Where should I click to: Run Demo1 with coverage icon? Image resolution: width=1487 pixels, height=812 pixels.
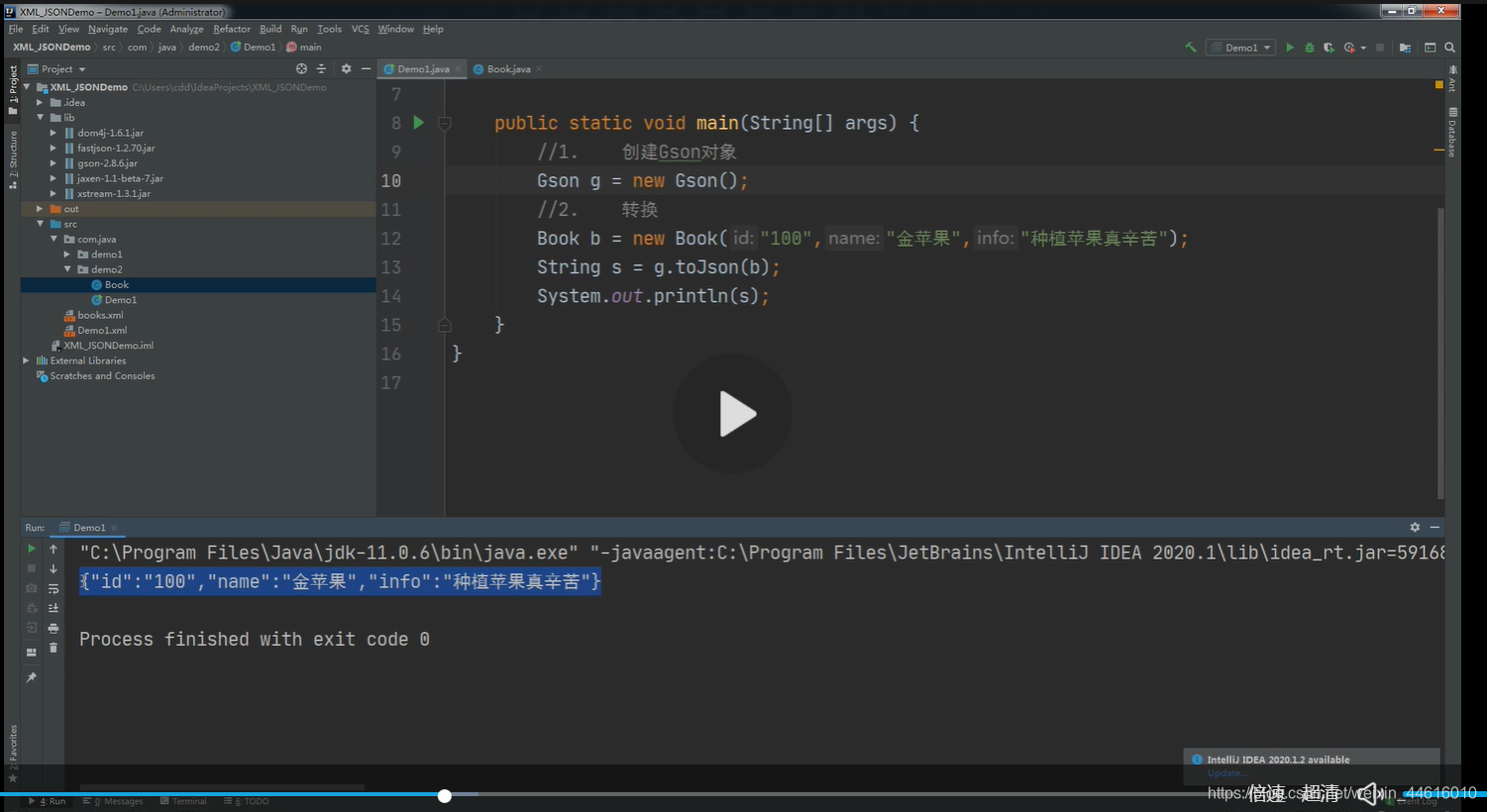(1328, 48)
